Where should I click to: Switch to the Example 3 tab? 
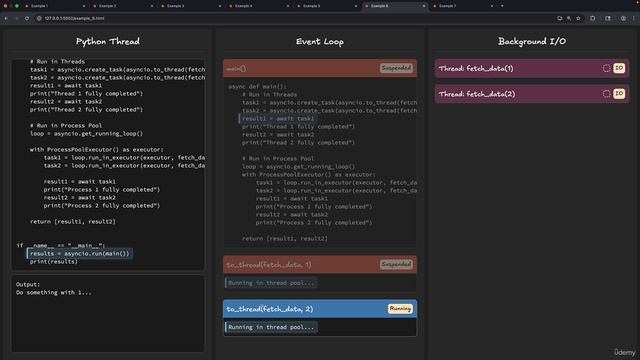[191, 6]
